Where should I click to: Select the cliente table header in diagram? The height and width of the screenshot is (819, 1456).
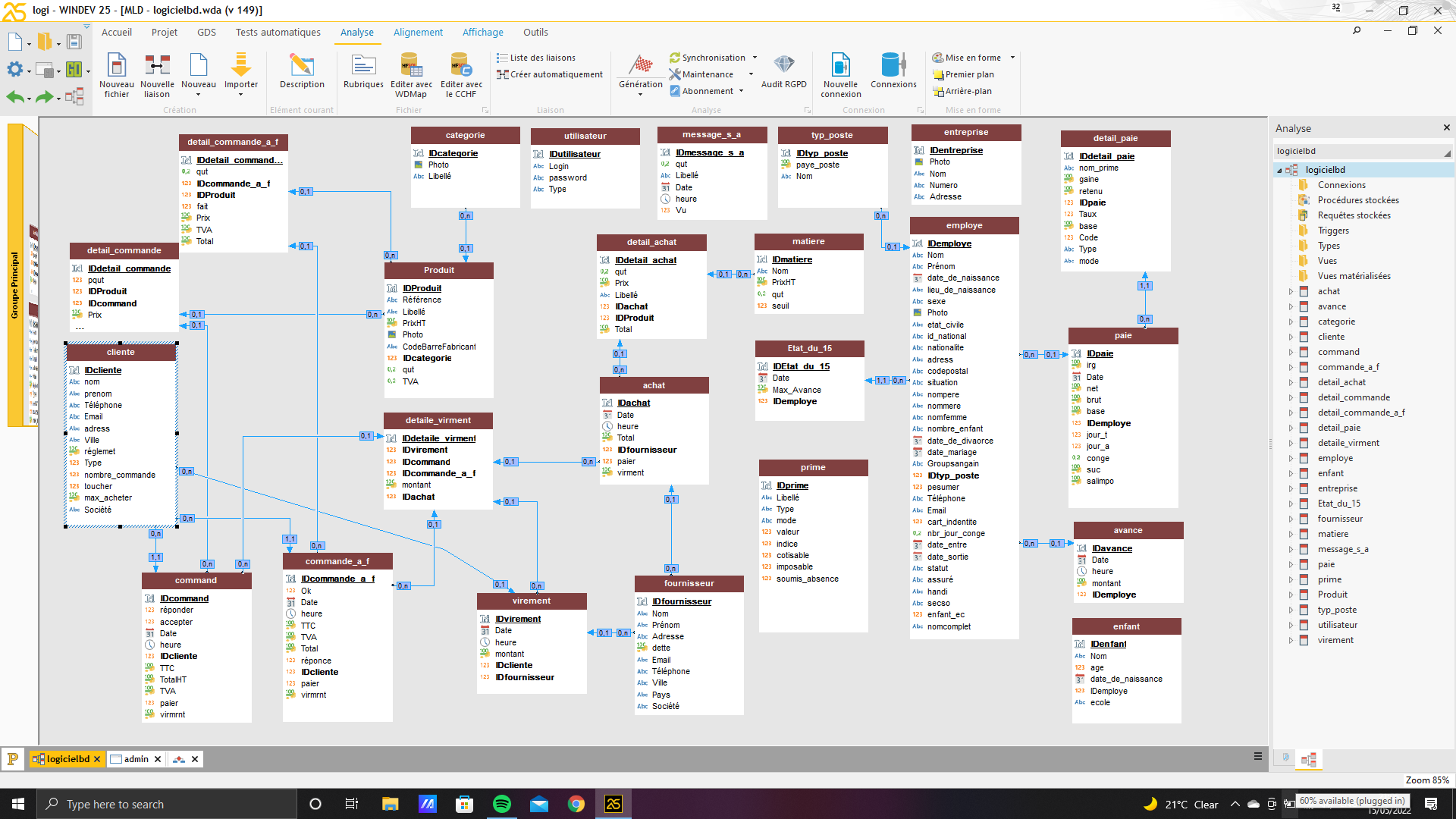[x=121, y=352]
